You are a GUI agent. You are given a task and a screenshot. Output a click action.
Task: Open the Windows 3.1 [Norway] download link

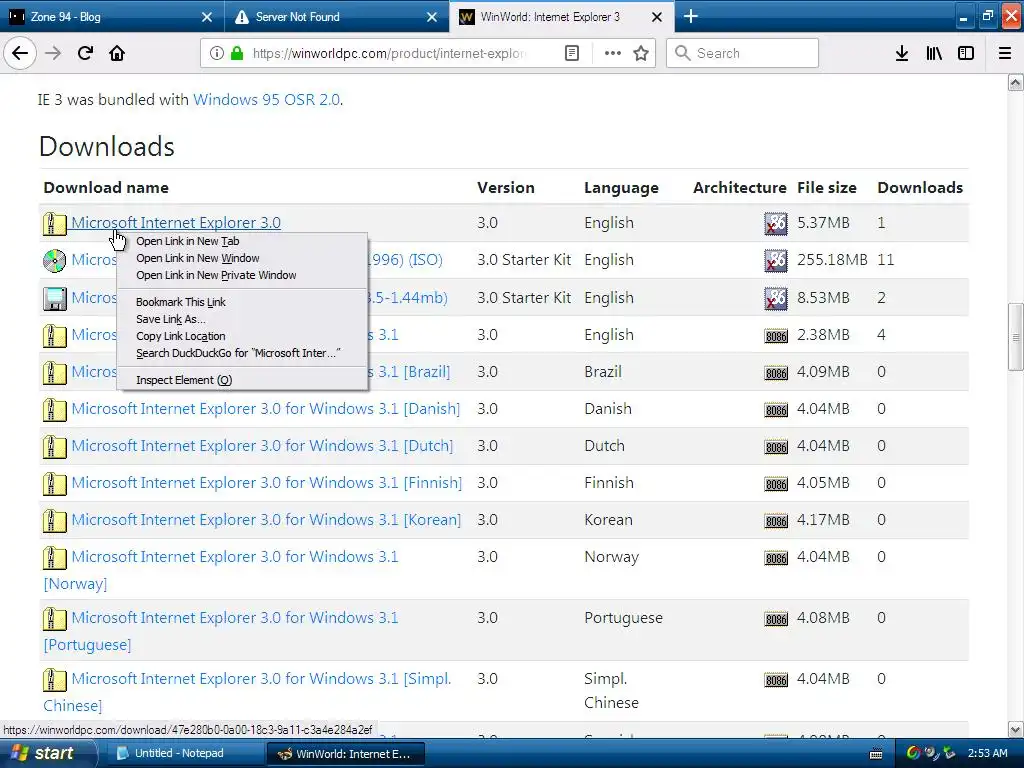tap(235, 557)
